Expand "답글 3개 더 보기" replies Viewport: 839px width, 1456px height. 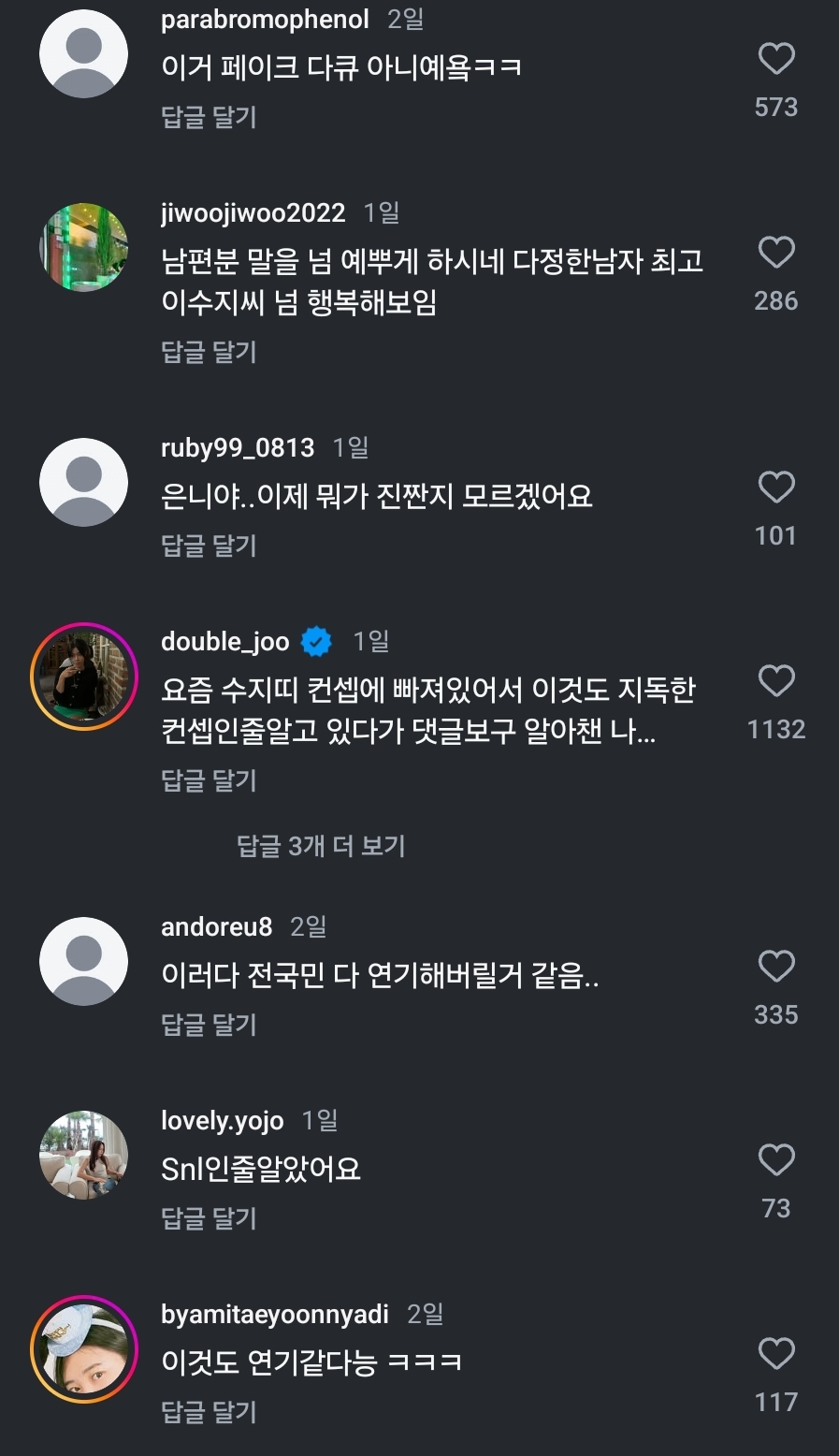pyautogui.click(x=321, y=846)
